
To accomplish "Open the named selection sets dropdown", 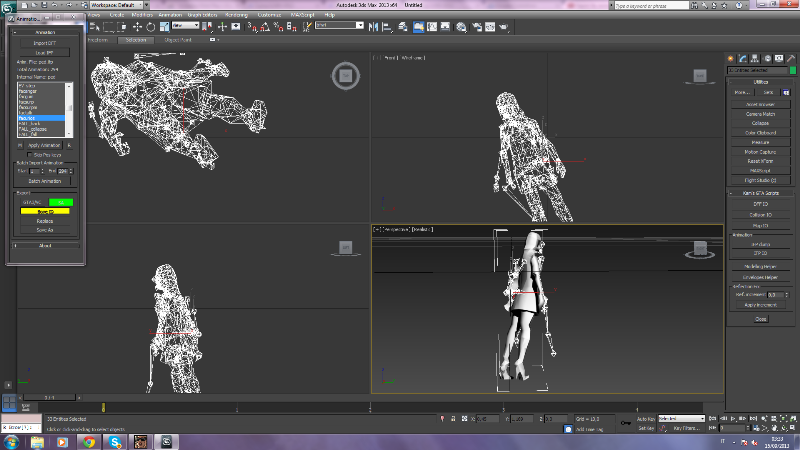I will point(339,25).
